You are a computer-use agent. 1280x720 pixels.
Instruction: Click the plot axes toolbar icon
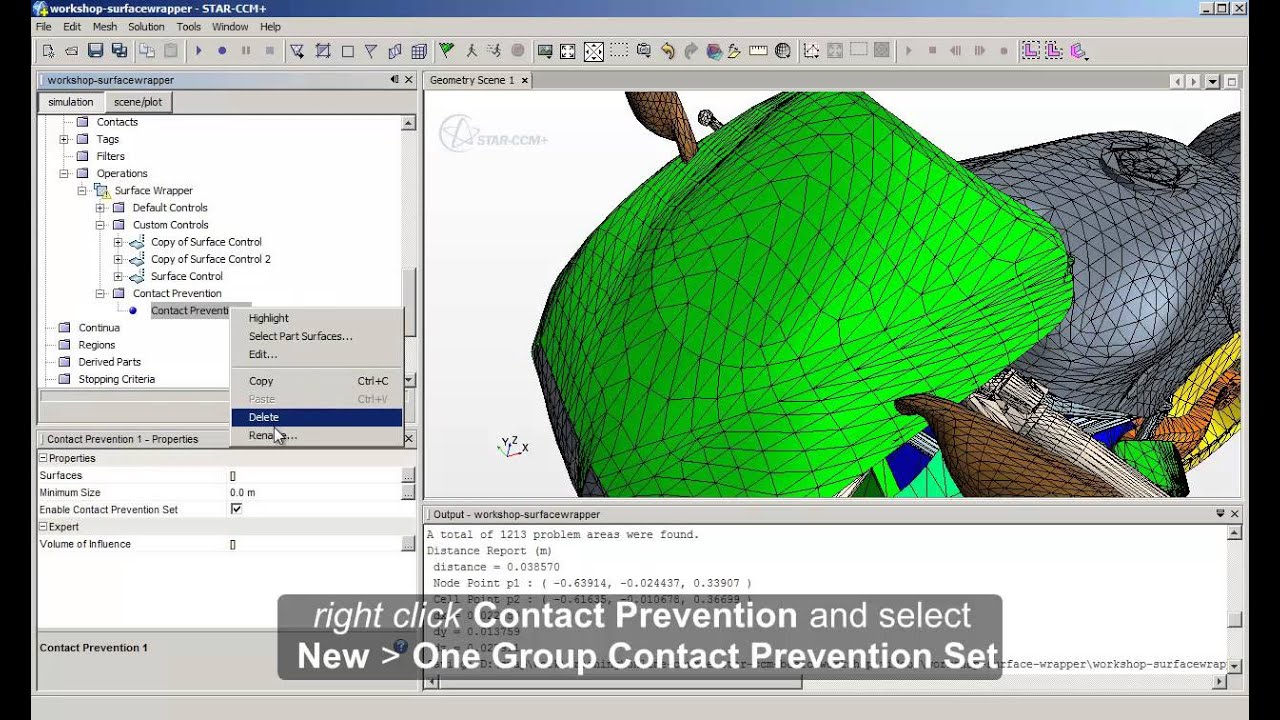click(x=811, y=51)
